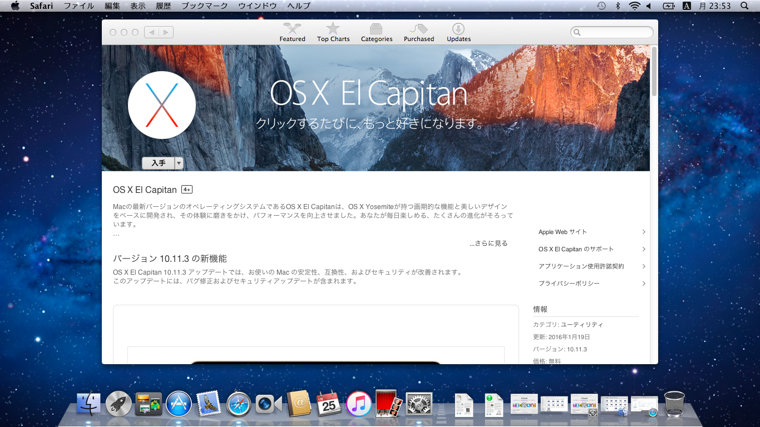Click chevron next to Apple Web サイト

click(644, 232)
